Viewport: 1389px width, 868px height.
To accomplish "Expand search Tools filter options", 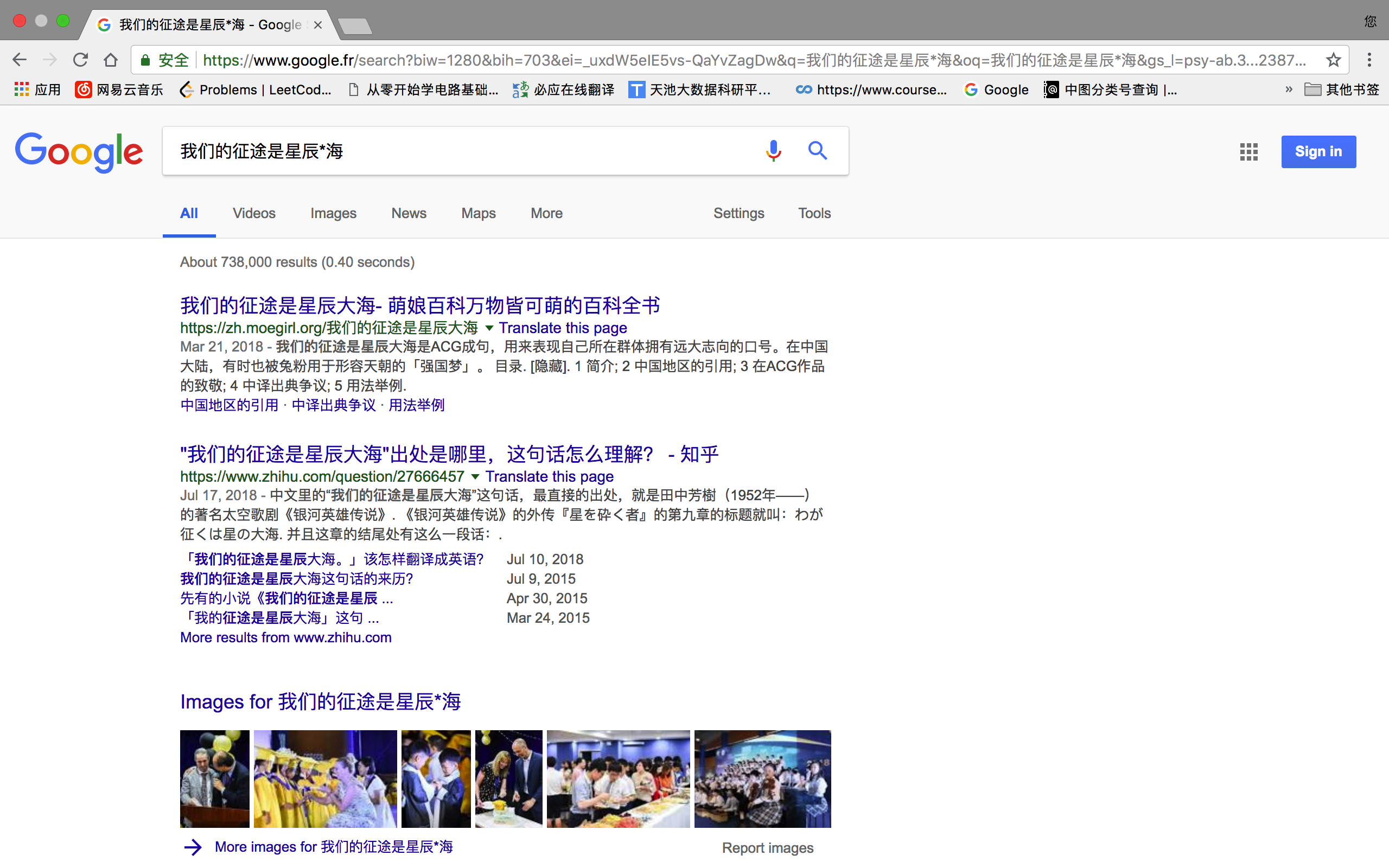I will [x=813, y=212].
